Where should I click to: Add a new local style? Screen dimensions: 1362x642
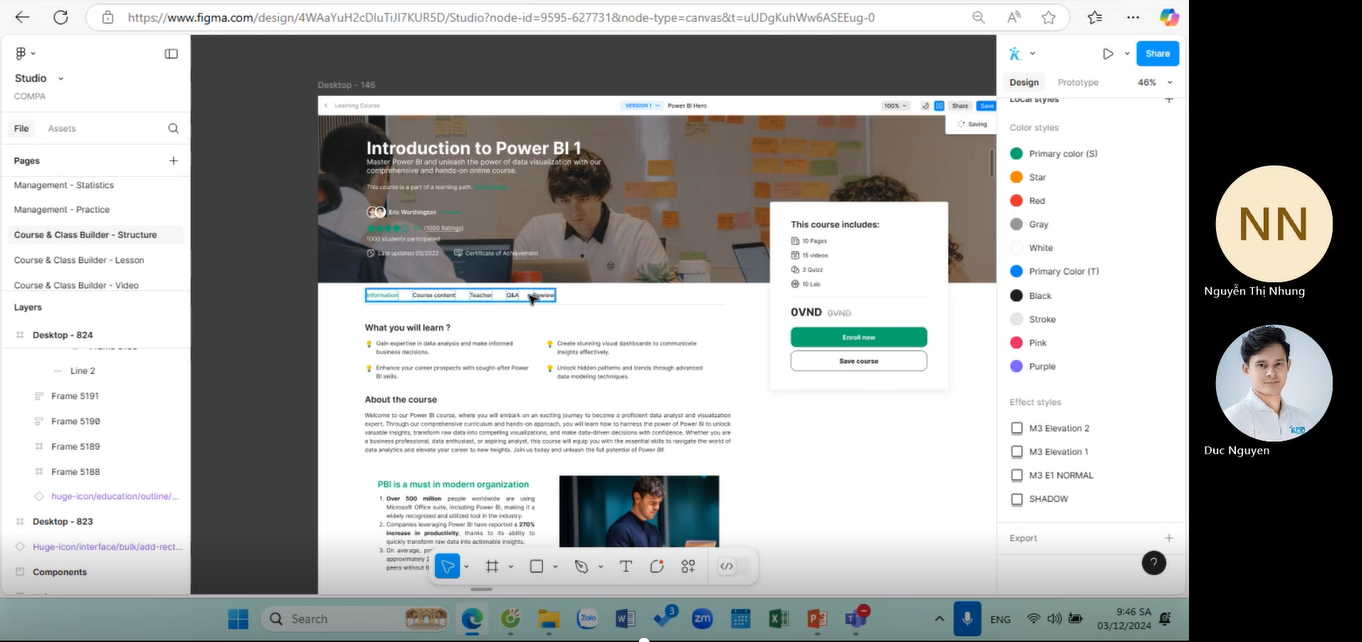point(1169,99)
